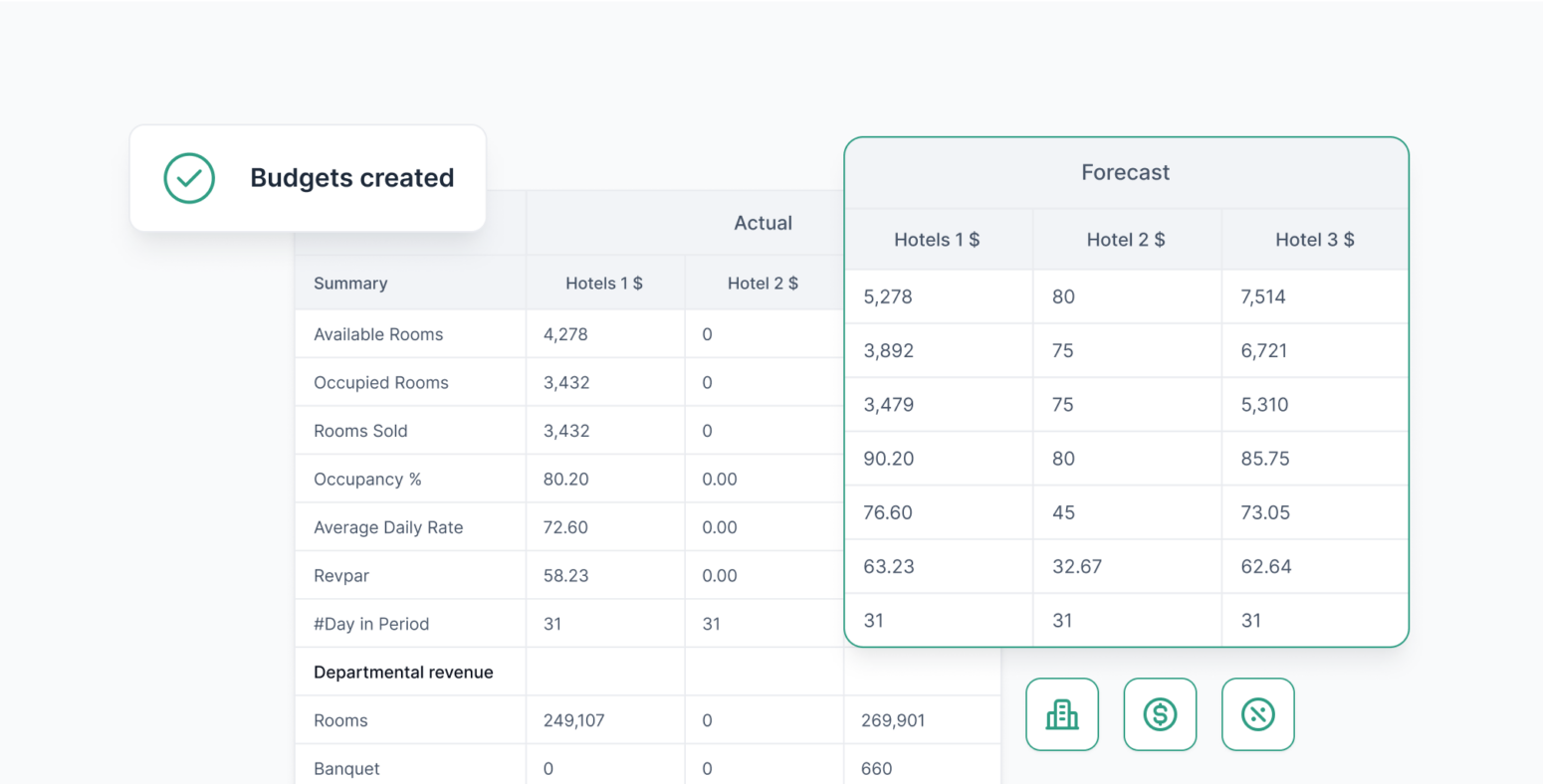Click the 7,514 forecast Hotel 3 cell
Viewport: 1543px width, 784px height.
pos(1315,296)
